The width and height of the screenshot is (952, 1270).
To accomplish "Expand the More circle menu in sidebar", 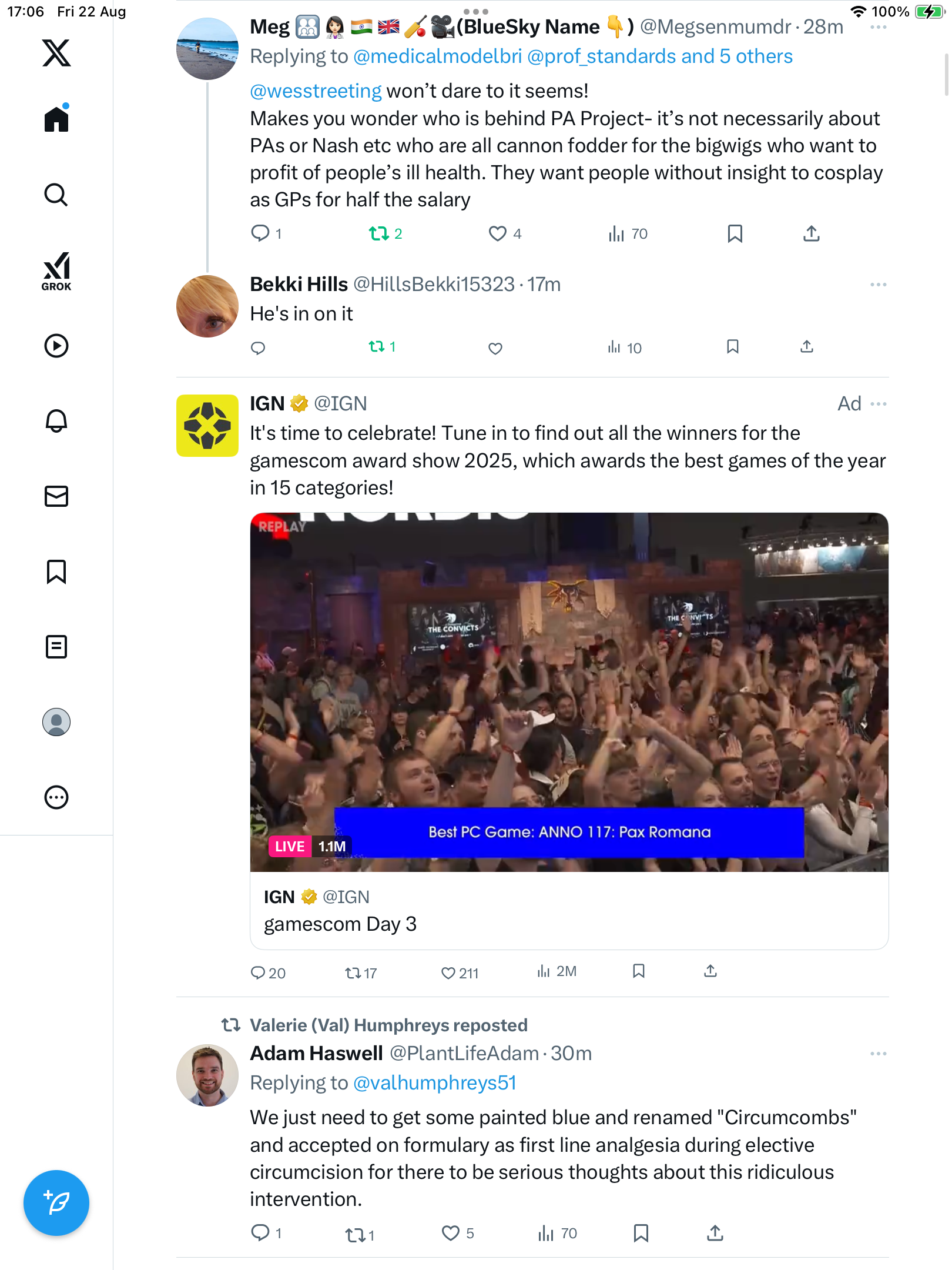I will coord(56,797).
